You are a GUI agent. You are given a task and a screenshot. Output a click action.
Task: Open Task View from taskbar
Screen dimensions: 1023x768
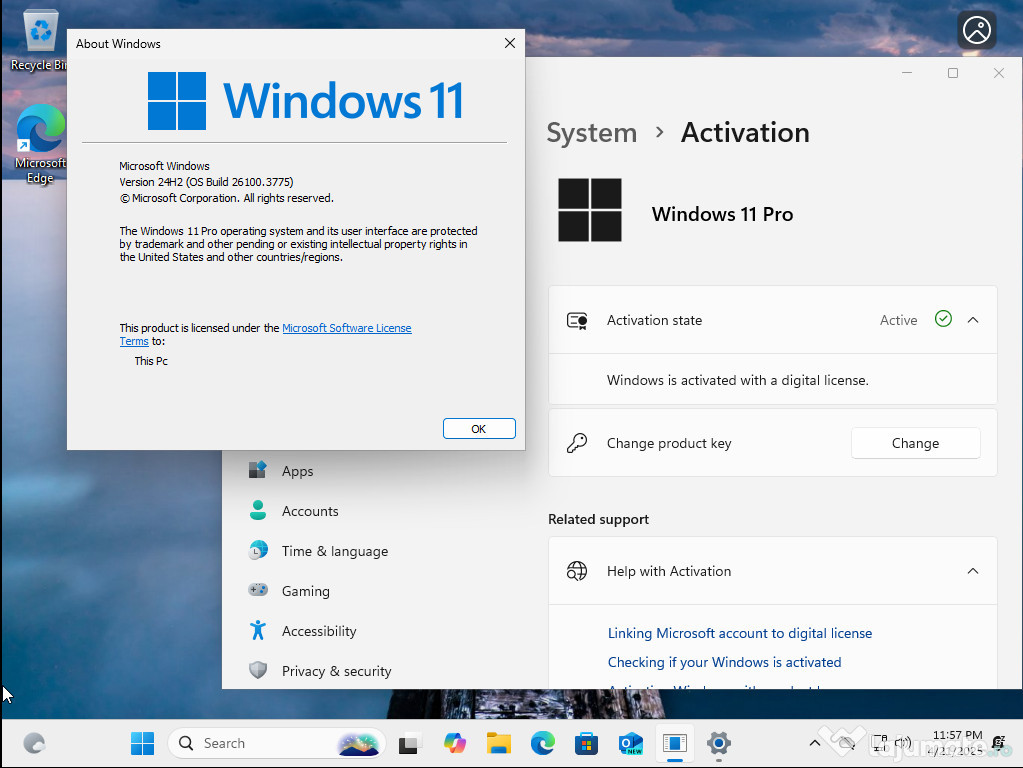pos(409,743)
